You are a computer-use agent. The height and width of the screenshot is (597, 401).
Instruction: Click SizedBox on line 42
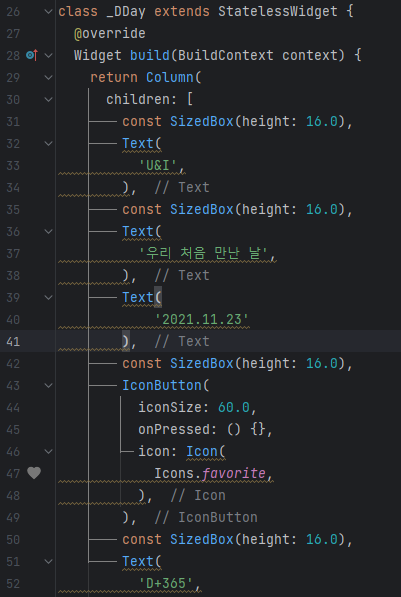[202, 363]
